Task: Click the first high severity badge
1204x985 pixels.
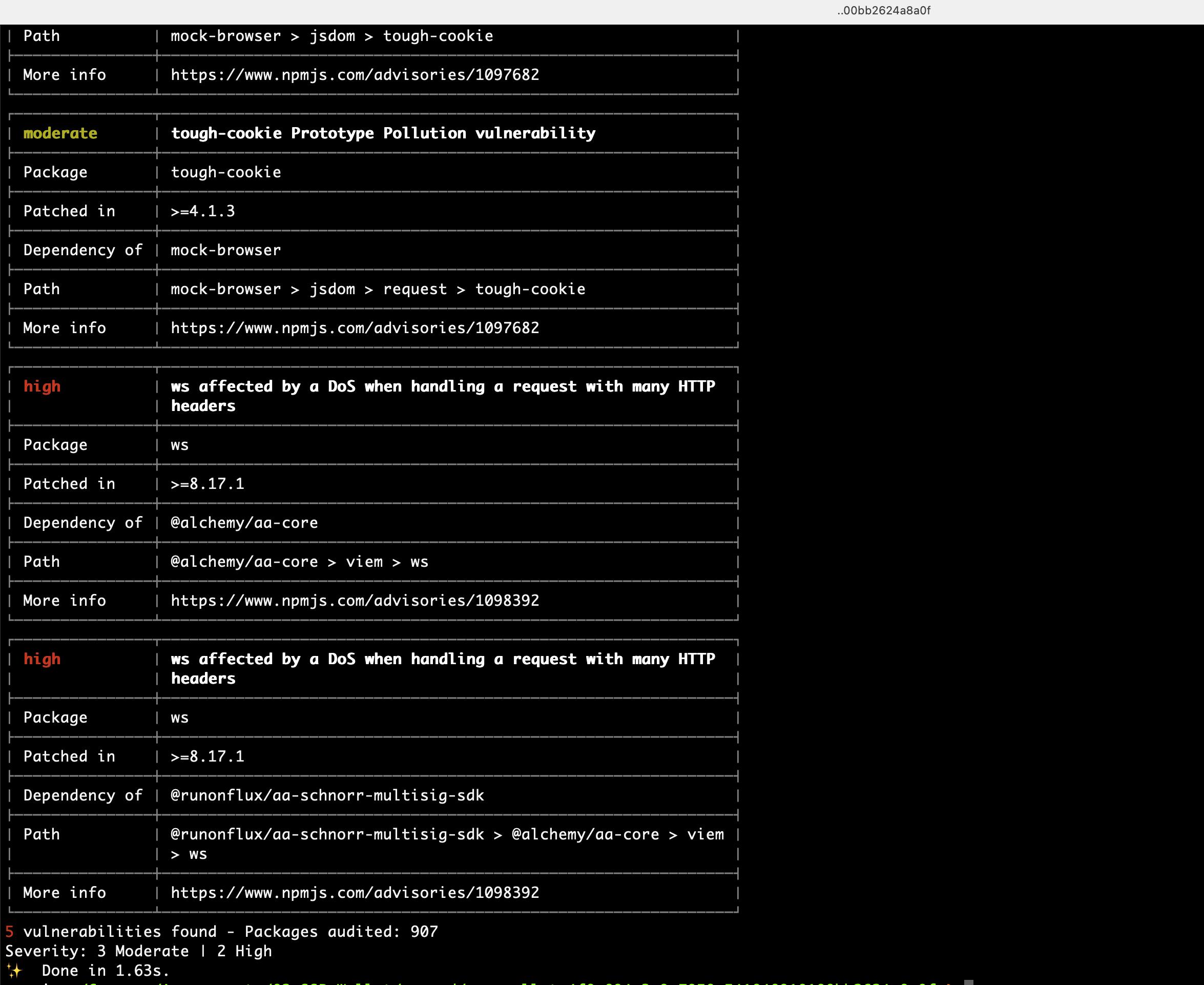Action: pyautogui.click(x=41, y=386)
